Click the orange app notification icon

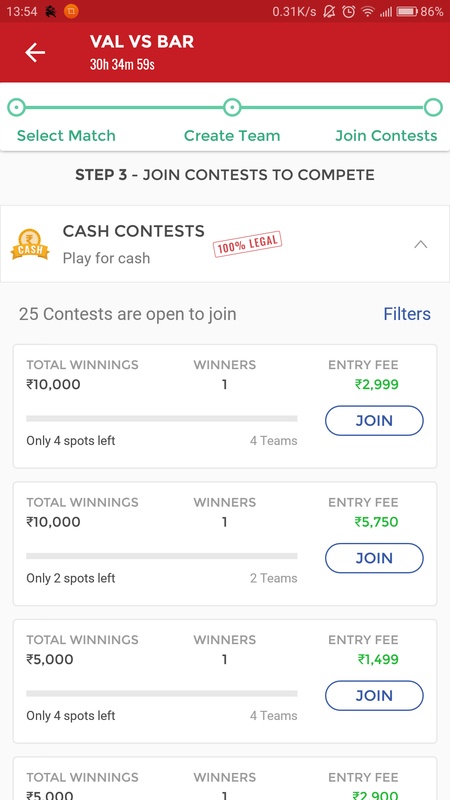pos(71,11)
